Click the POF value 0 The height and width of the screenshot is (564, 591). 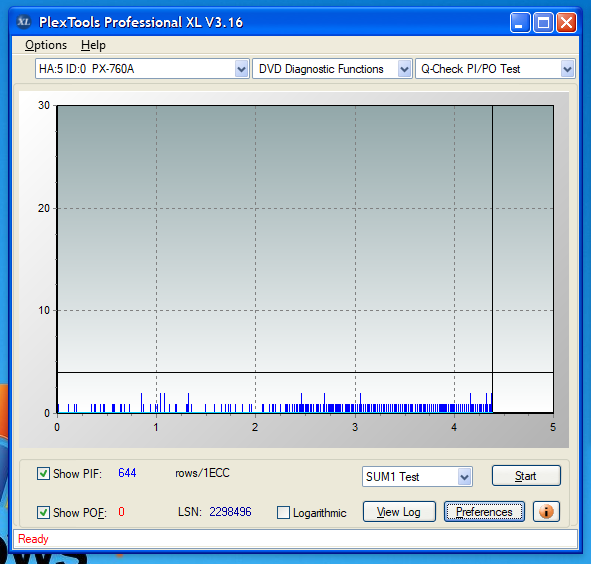pyautogui.click(x=121, y=512)
